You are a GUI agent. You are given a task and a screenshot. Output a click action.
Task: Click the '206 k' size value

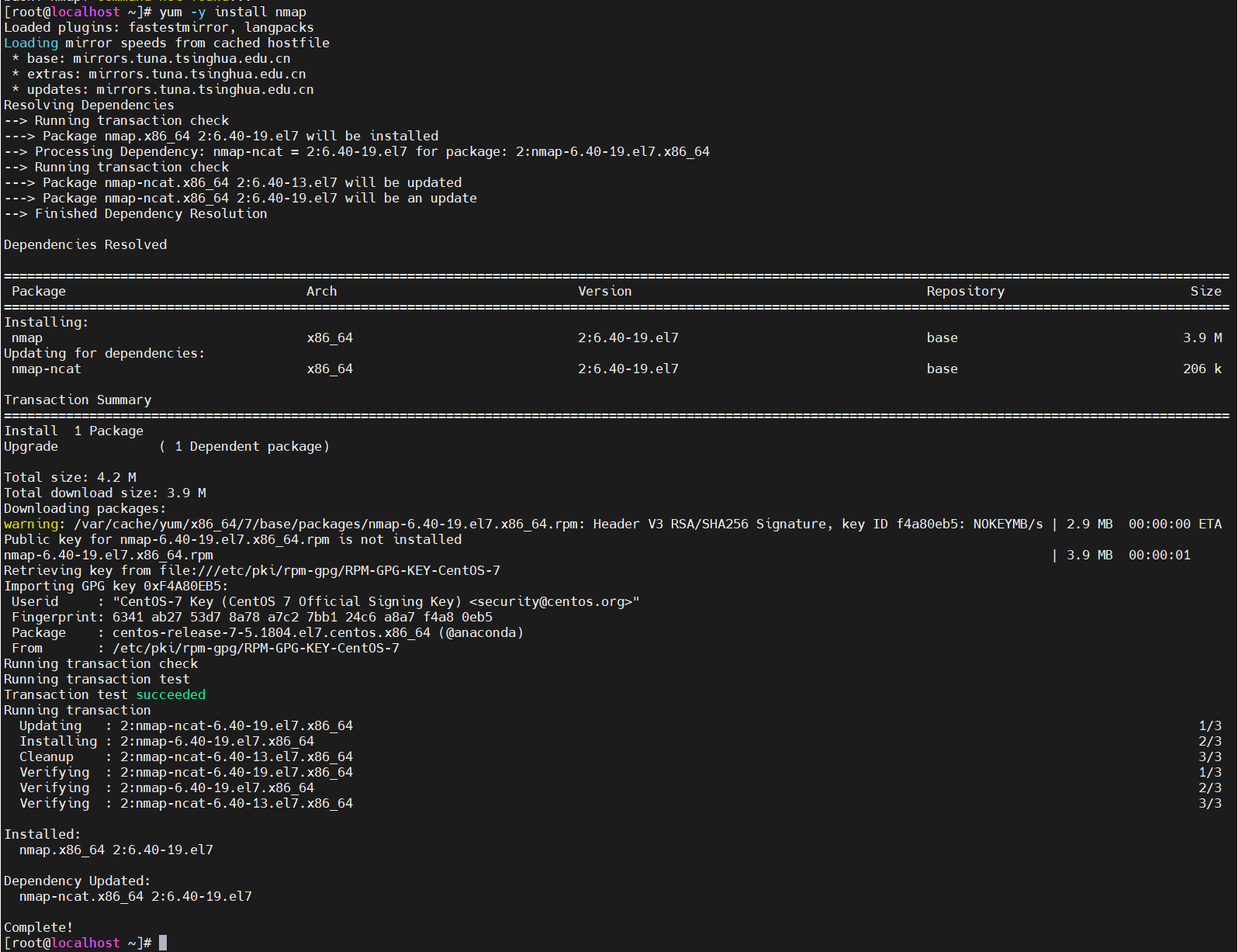pos(1202,369)
